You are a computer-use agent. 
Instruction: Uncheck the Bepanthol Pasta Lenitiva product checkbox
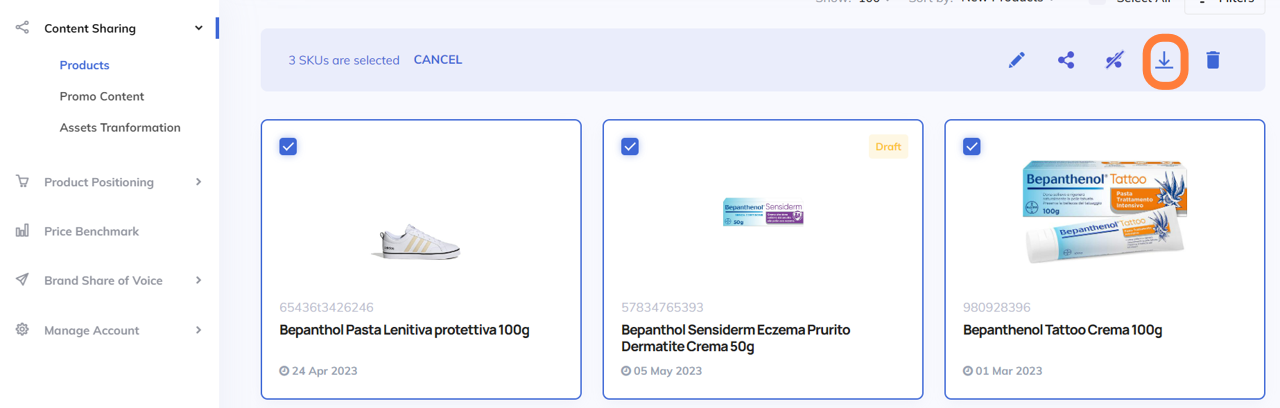pos(288,146)
